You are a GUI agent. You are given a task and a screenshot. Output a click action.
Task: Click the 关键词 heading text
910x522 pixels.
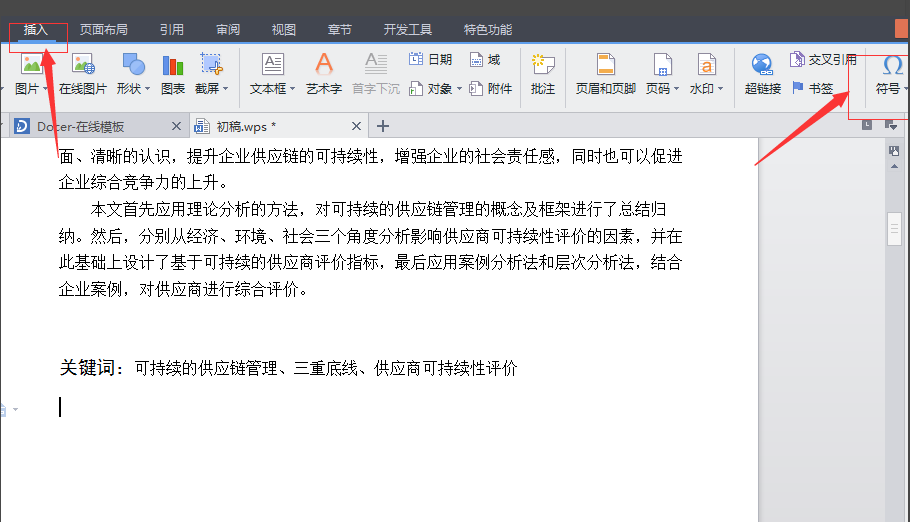pyautogui.click(x=92, y=368)
